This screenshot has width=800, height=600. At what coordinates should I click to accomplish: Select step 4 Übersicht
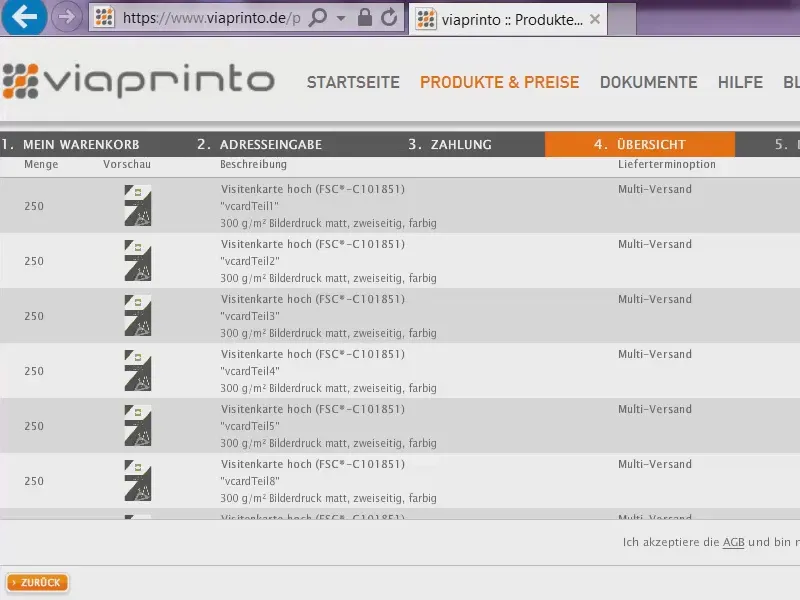tap(640, 144)
